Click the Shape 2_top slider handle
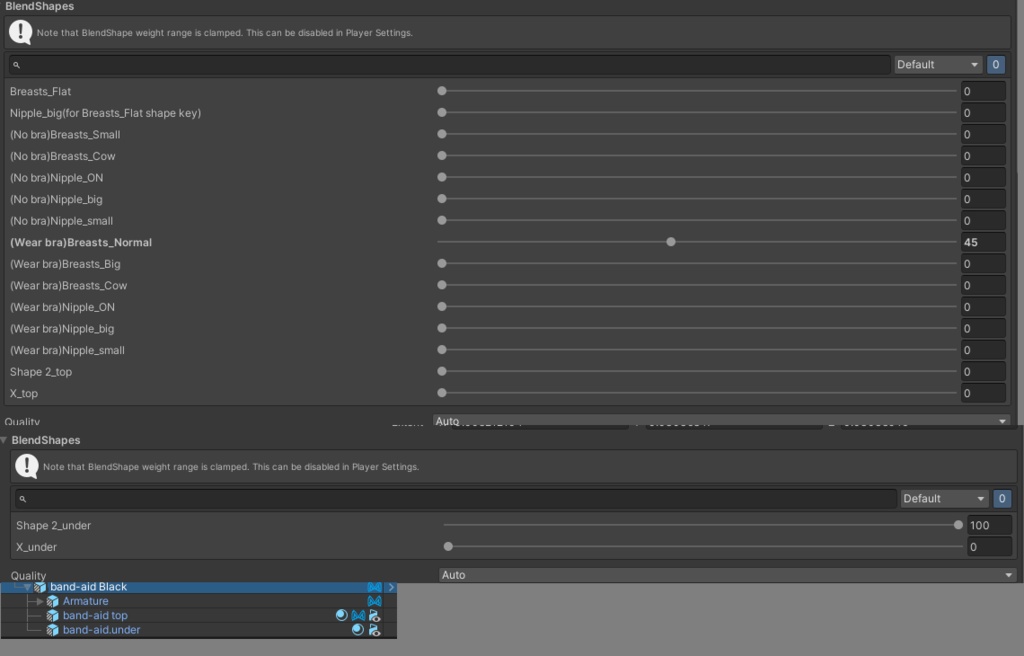 (x=442, y=371)
